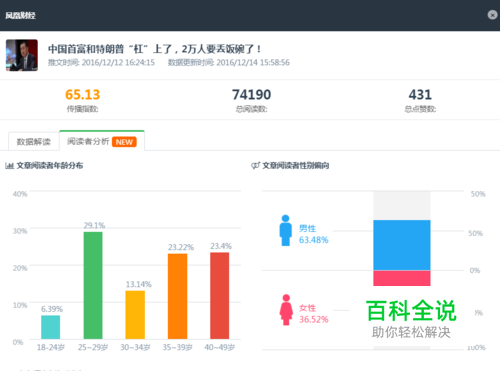The height and width of the screenshot is (371, 500).
Task: Click the teal 18-24岁 bar
Action: [51, 327]
